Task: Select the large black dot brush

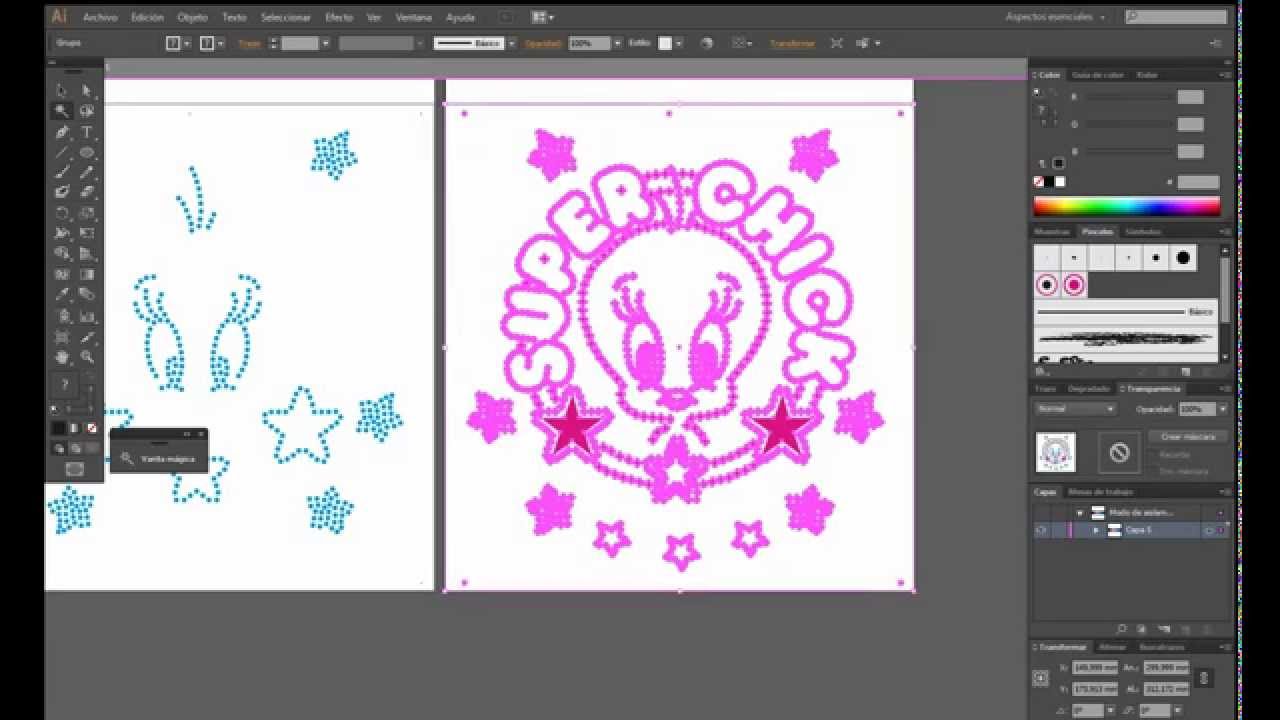Action: coord(1184,257)
